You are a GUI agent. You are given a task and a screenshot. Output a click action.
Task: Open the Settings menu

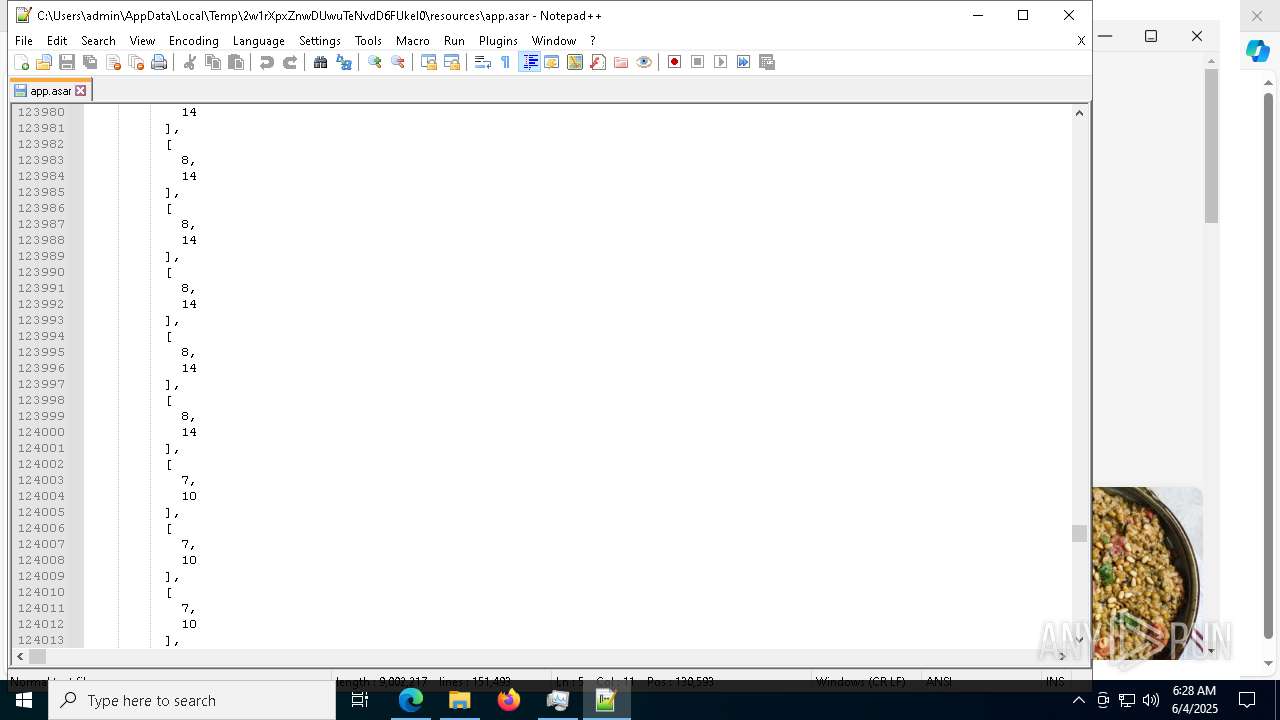(x=320, y=41)
